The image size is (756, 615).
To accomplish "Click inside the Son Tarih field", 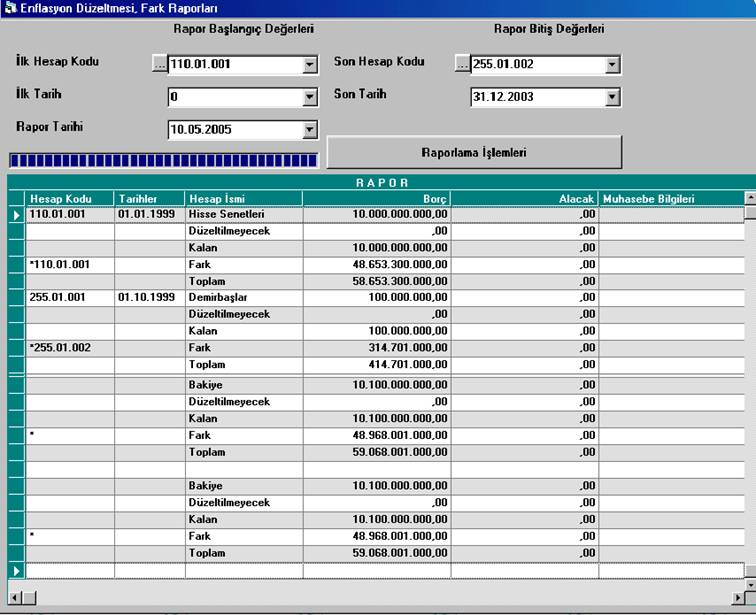I will tap(536, 98).
